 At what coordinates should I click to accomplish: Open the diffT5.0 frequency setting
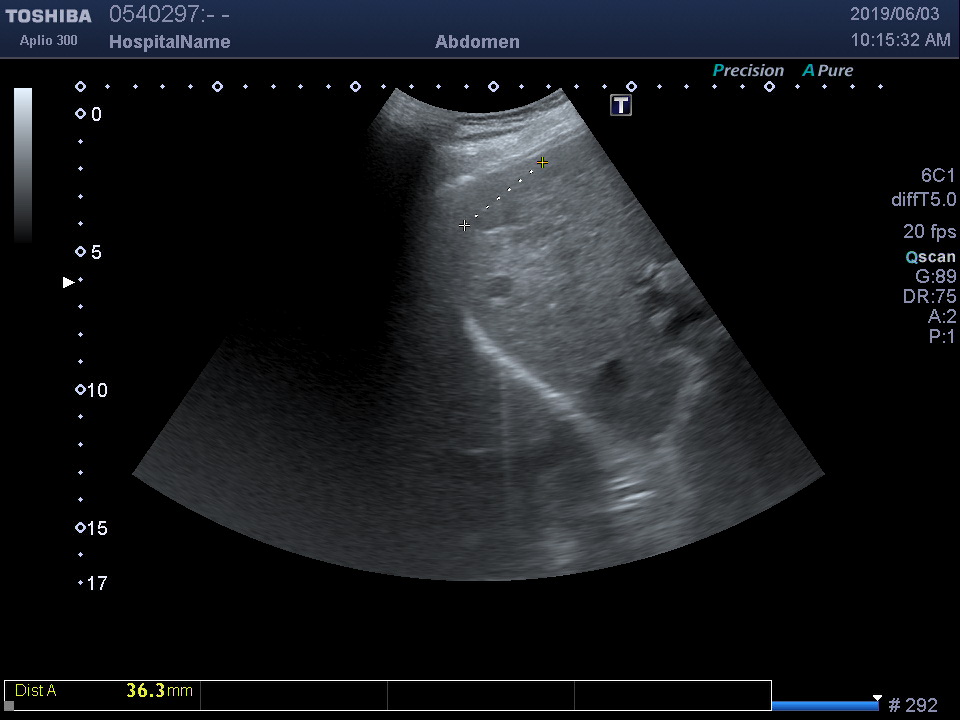pyautogui.click(x=923, y=200)
